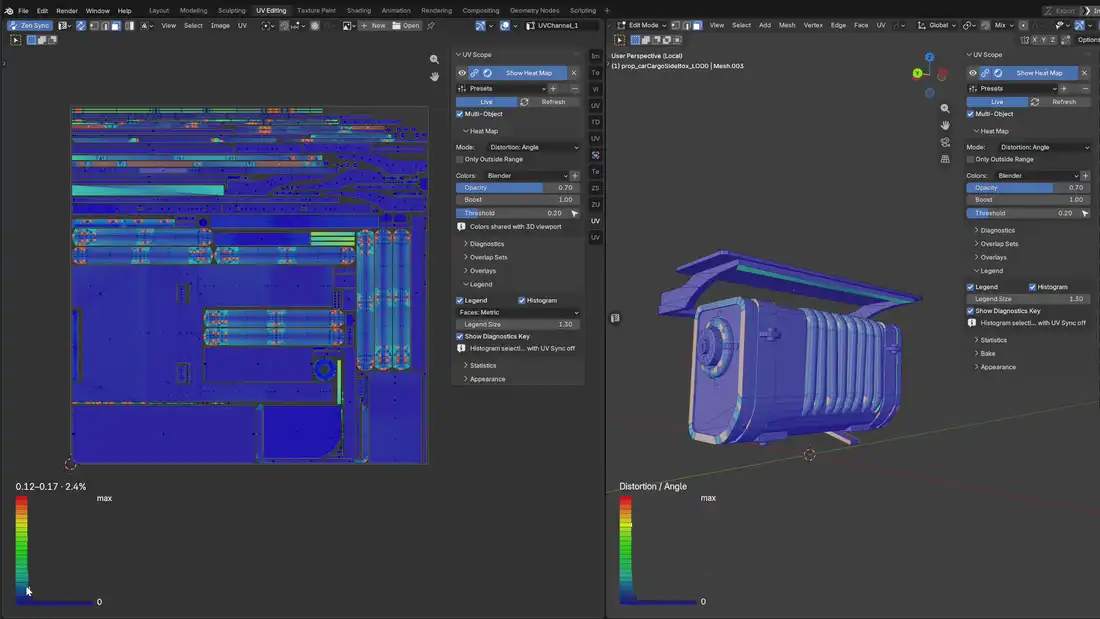Screen dimensions: 1100x619
Task: Click refresh icon beside Live in left panel
Action: click(524, 102)
